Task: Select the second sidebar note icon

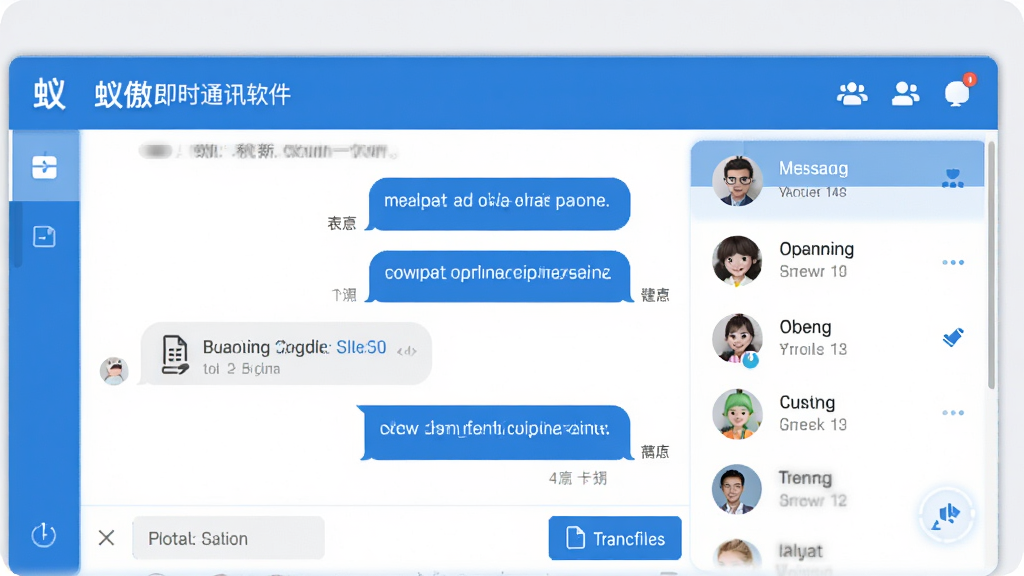Action: [x=44, y=236]
